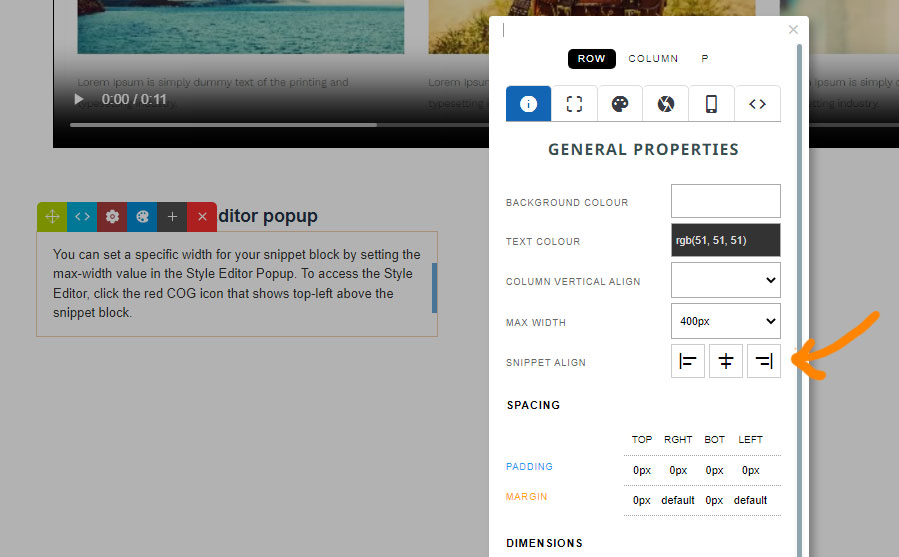The height and width of the screenshot is (557, 899).
Task: Switch to the COLUMN element tab
Action: coord(653,59)
